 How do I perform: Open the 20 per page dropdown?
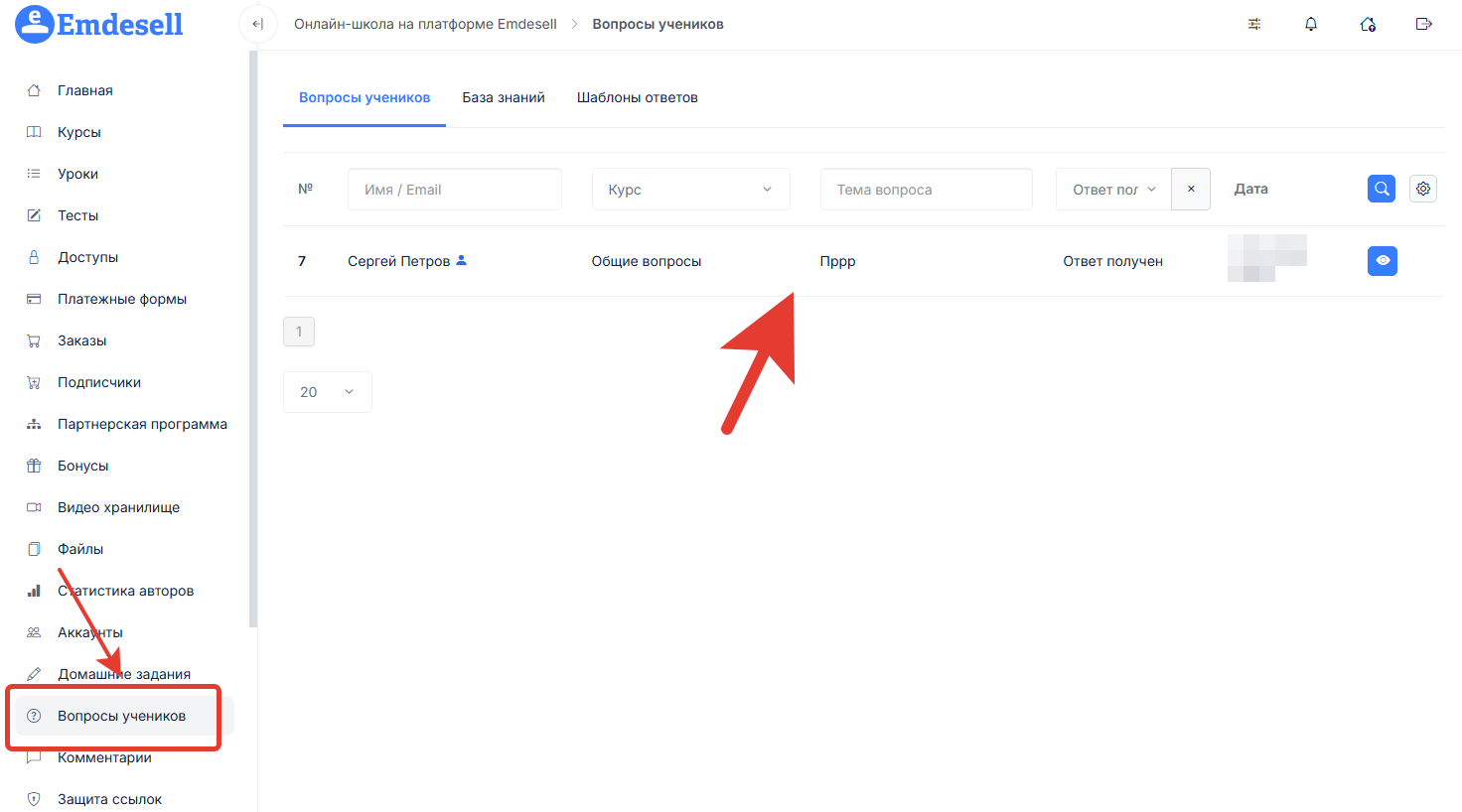pyautogui.click(x=327, y=392)
